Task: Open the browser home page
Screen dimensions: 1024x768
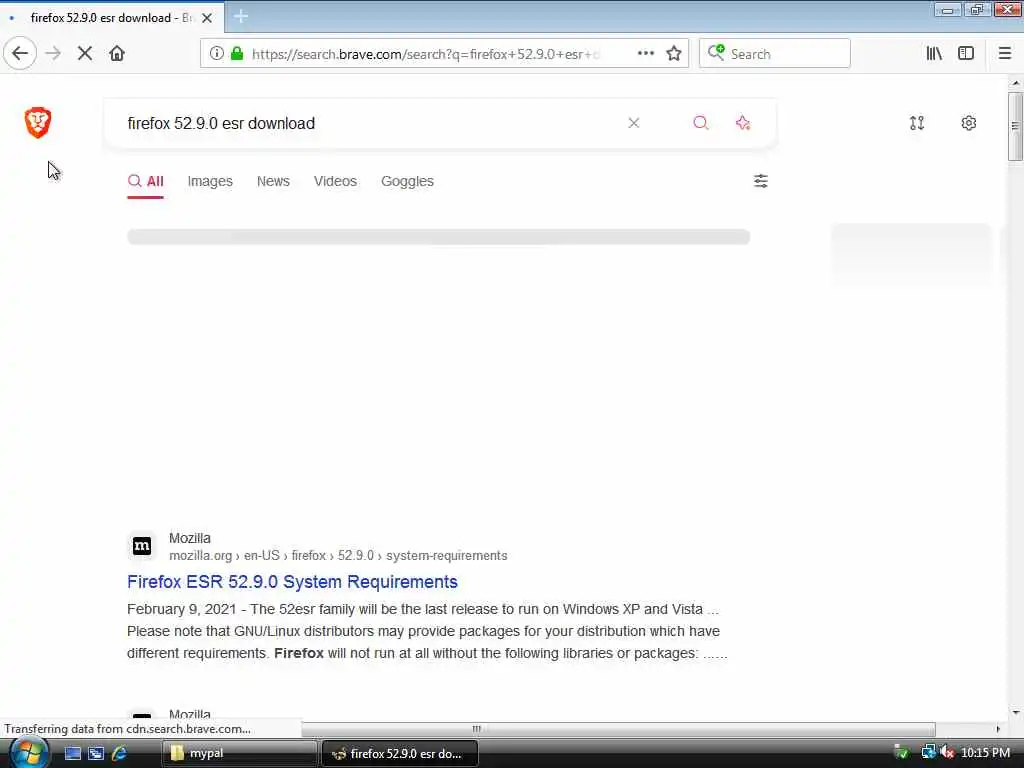Action: (x=117, y=54)
